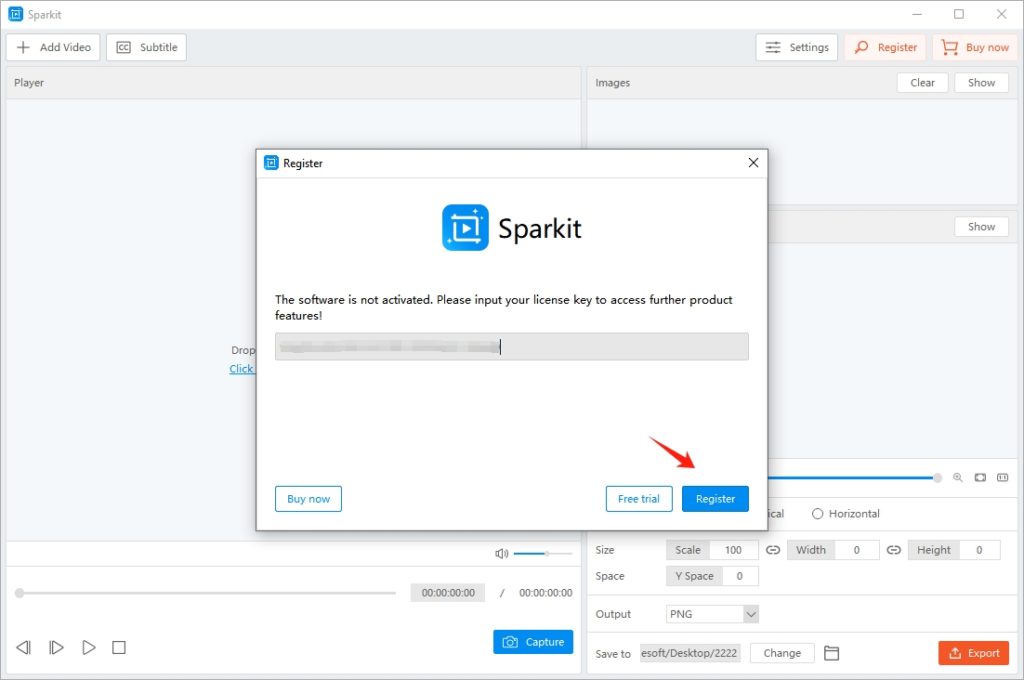
Task: Minimize the Sparkit window
Action: pyautogui.click(x=917, y=14)
